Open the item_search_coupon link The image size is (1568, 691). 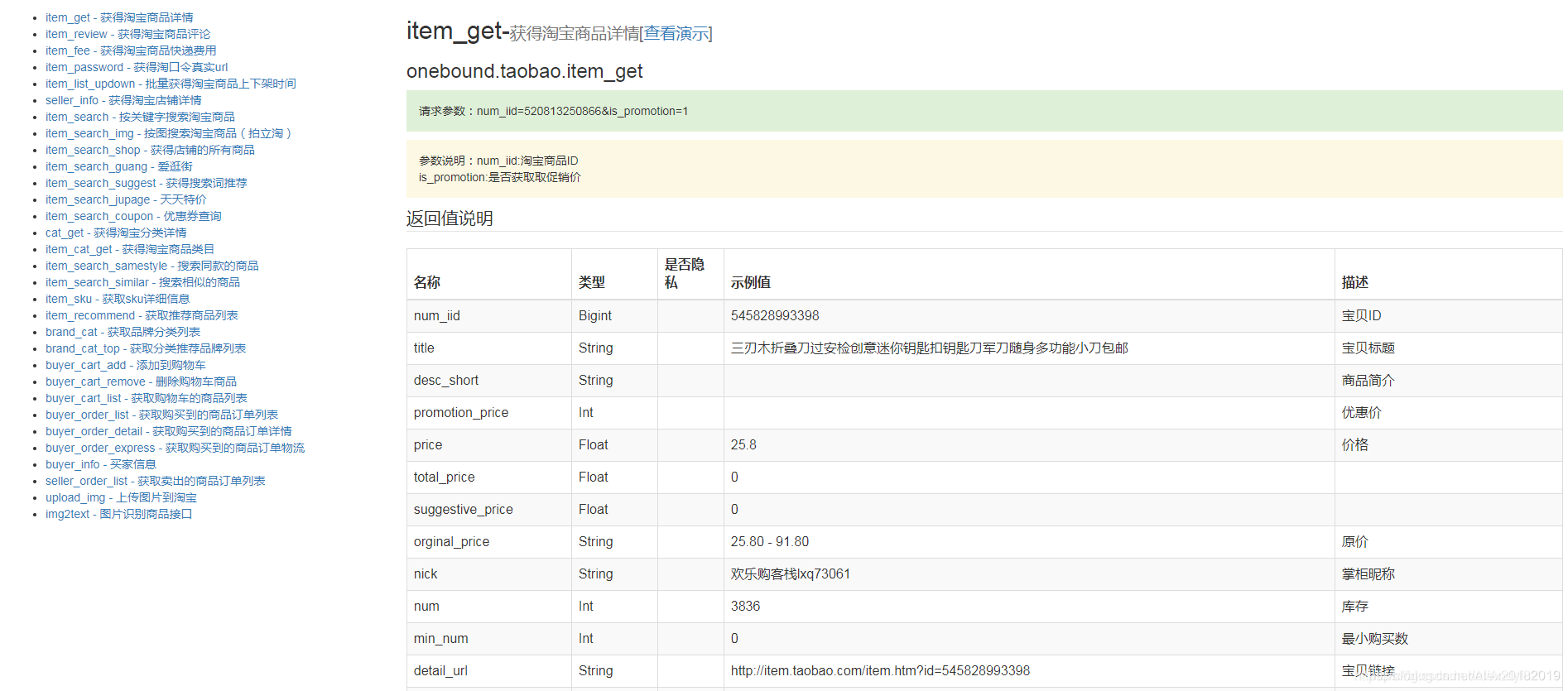click(133, 216)
